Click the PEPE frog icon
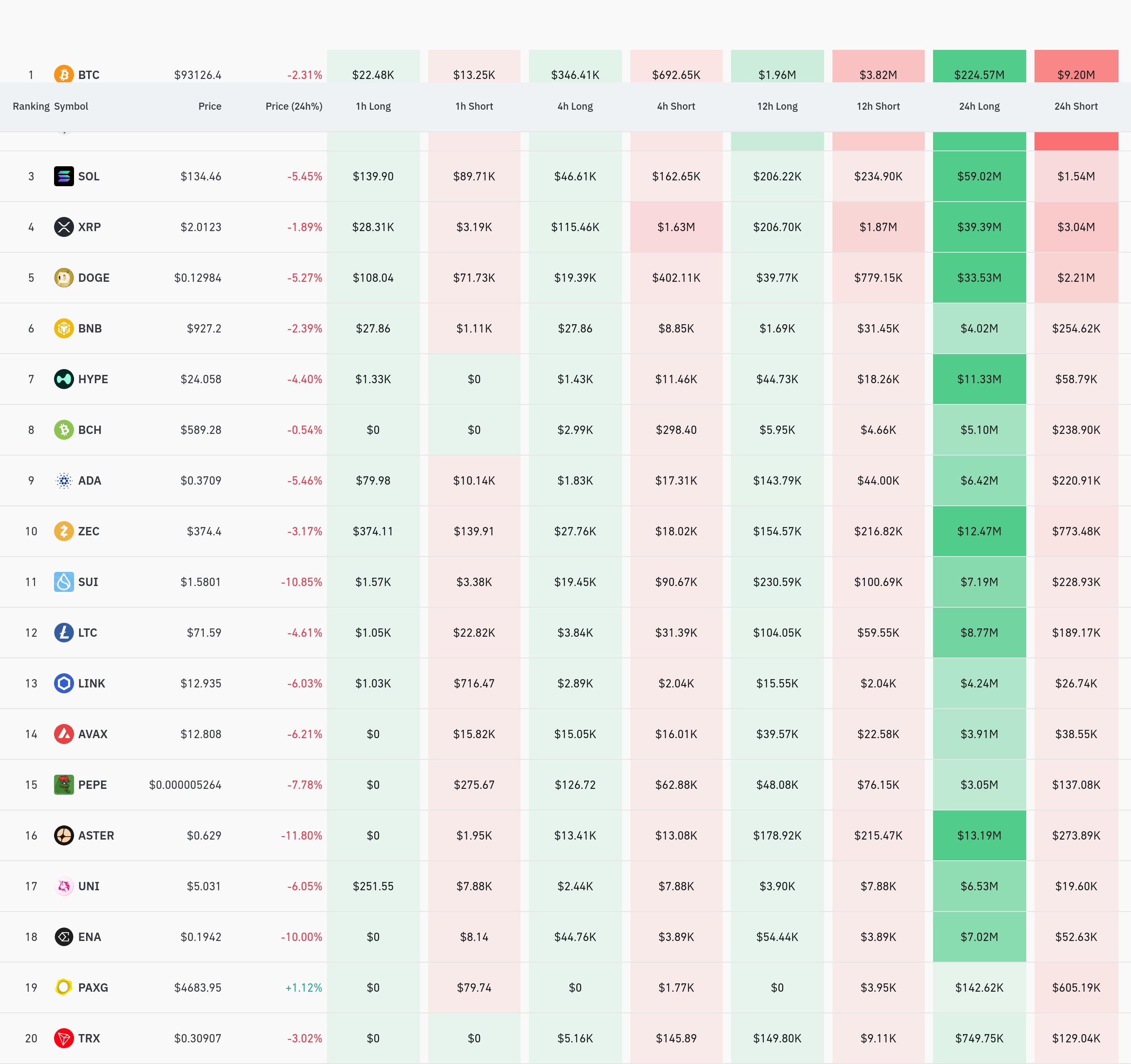The image size is (1131, 1064). 64,785
